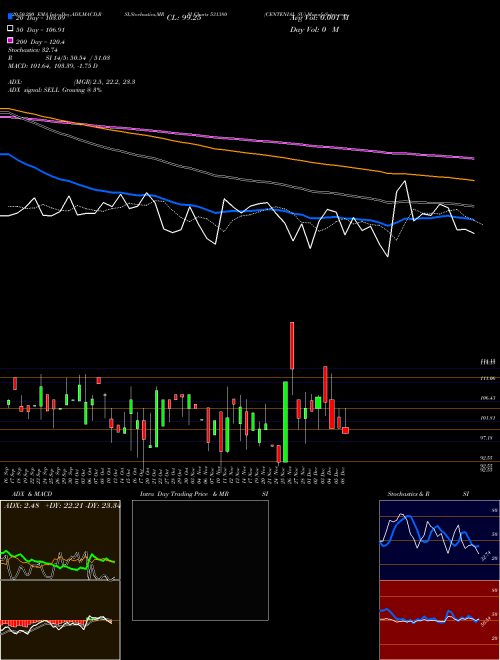Image resolution: width=500 pixels, height=660 pixels.
Task: Click the 'SI 14/3: 50.54 / 51.03' readout
Action: [x=78, y=58]
